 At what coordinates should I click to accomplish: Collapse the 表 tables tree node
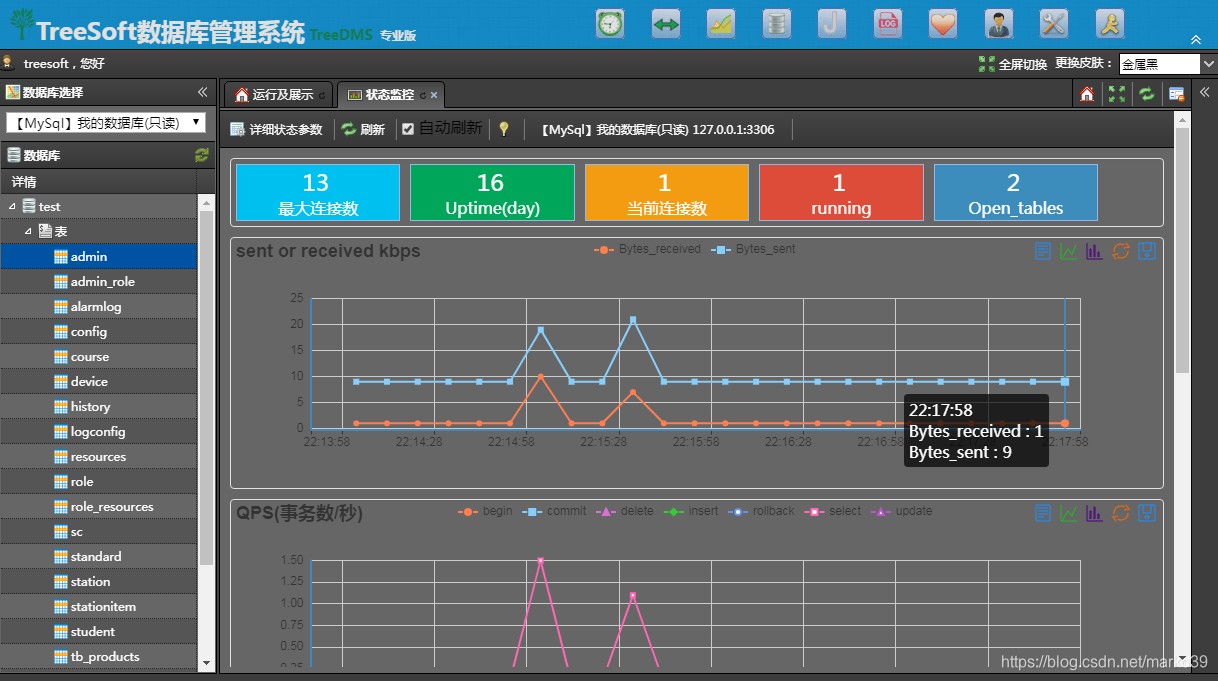[x=29, y=231]
